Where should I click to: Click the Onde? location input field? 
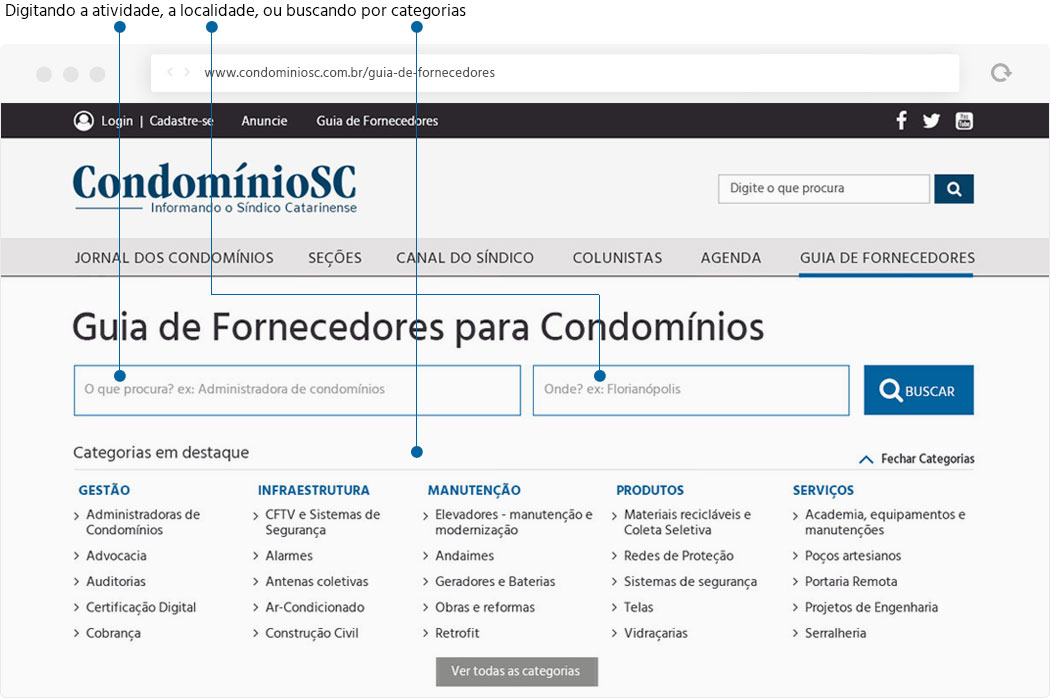point(690,389)
